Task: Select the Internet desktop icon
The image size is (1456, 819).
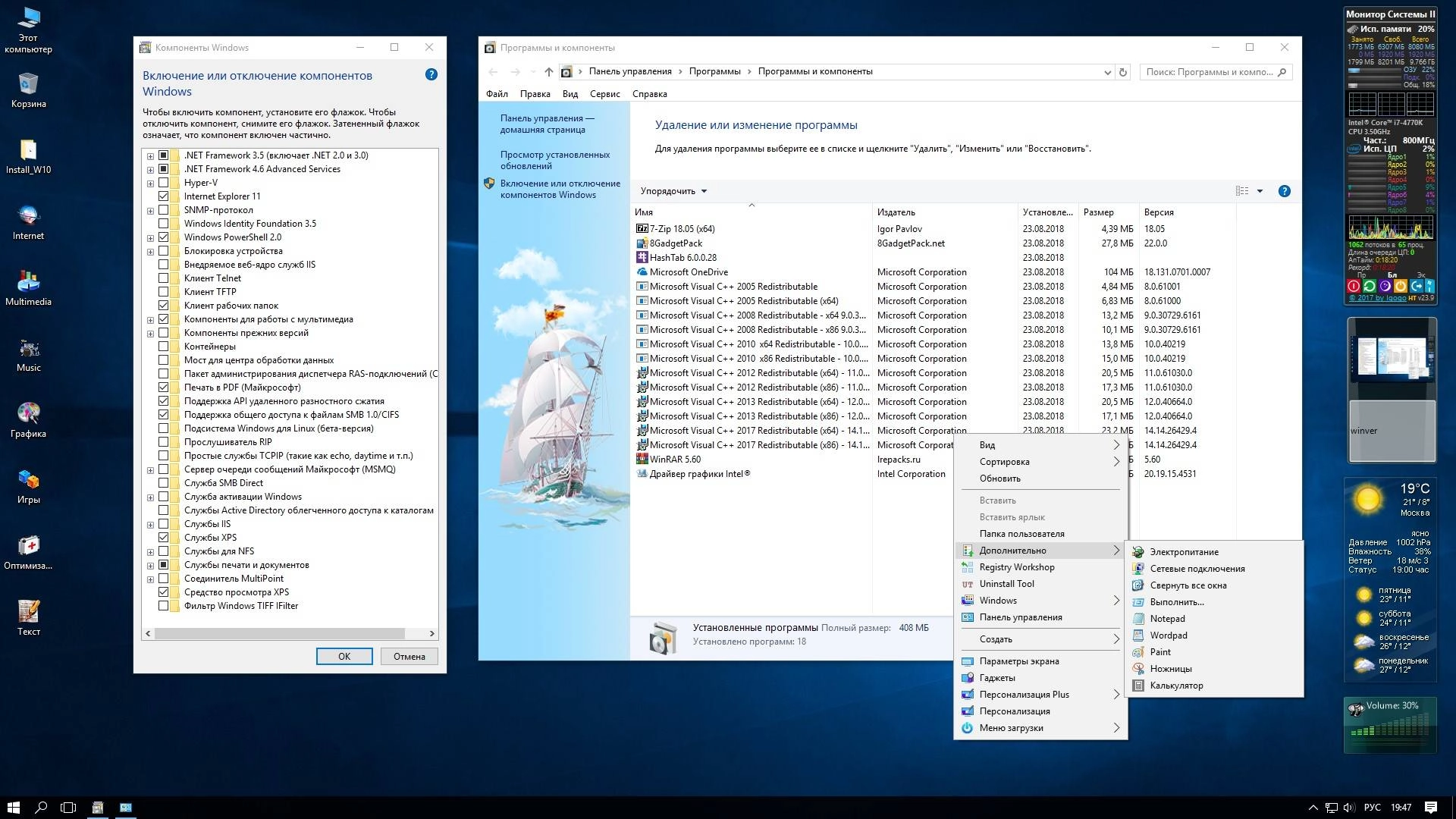Action: (x=28, y=222)
